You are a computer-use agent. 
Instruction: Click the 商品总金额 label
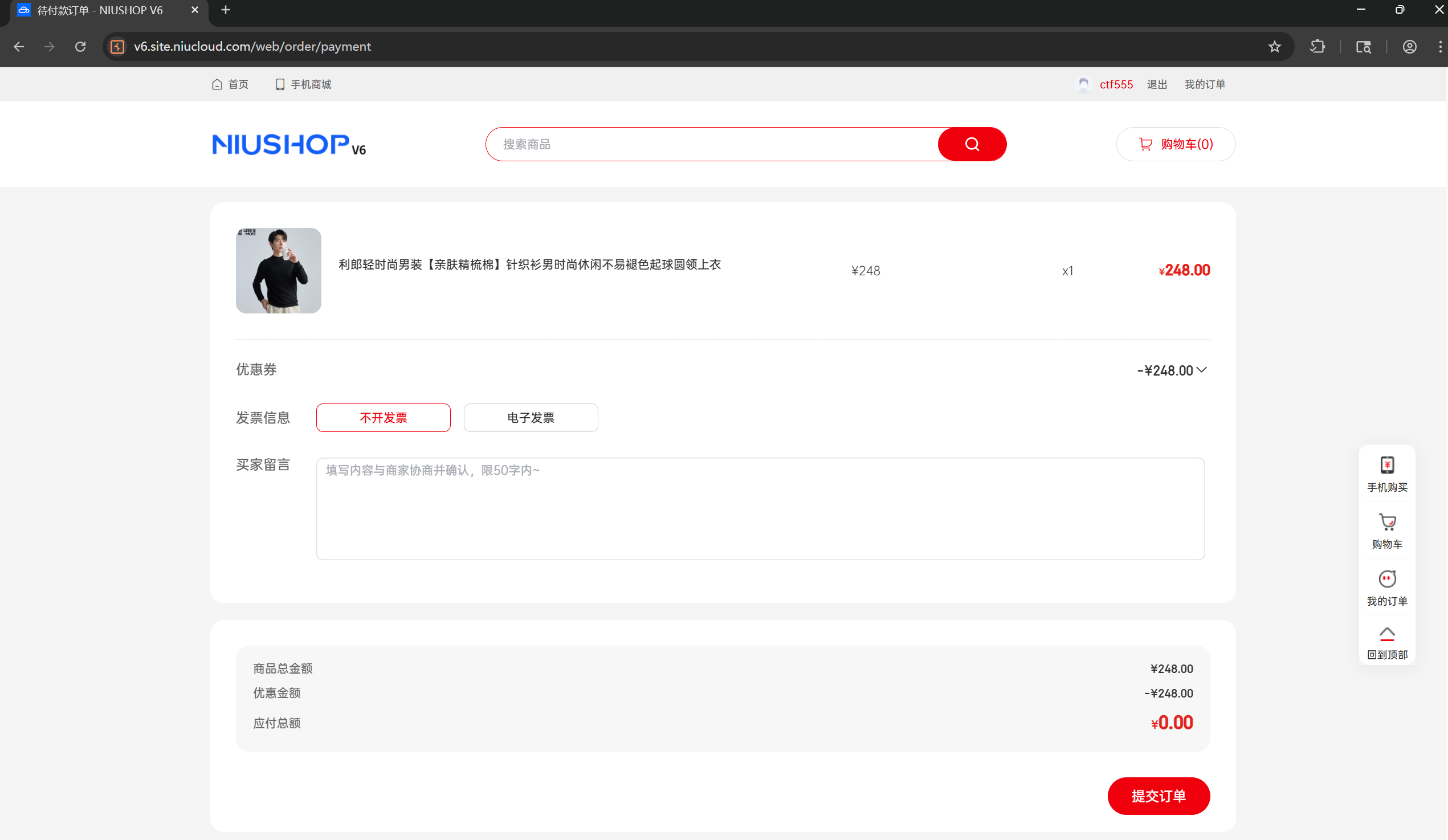283,669
